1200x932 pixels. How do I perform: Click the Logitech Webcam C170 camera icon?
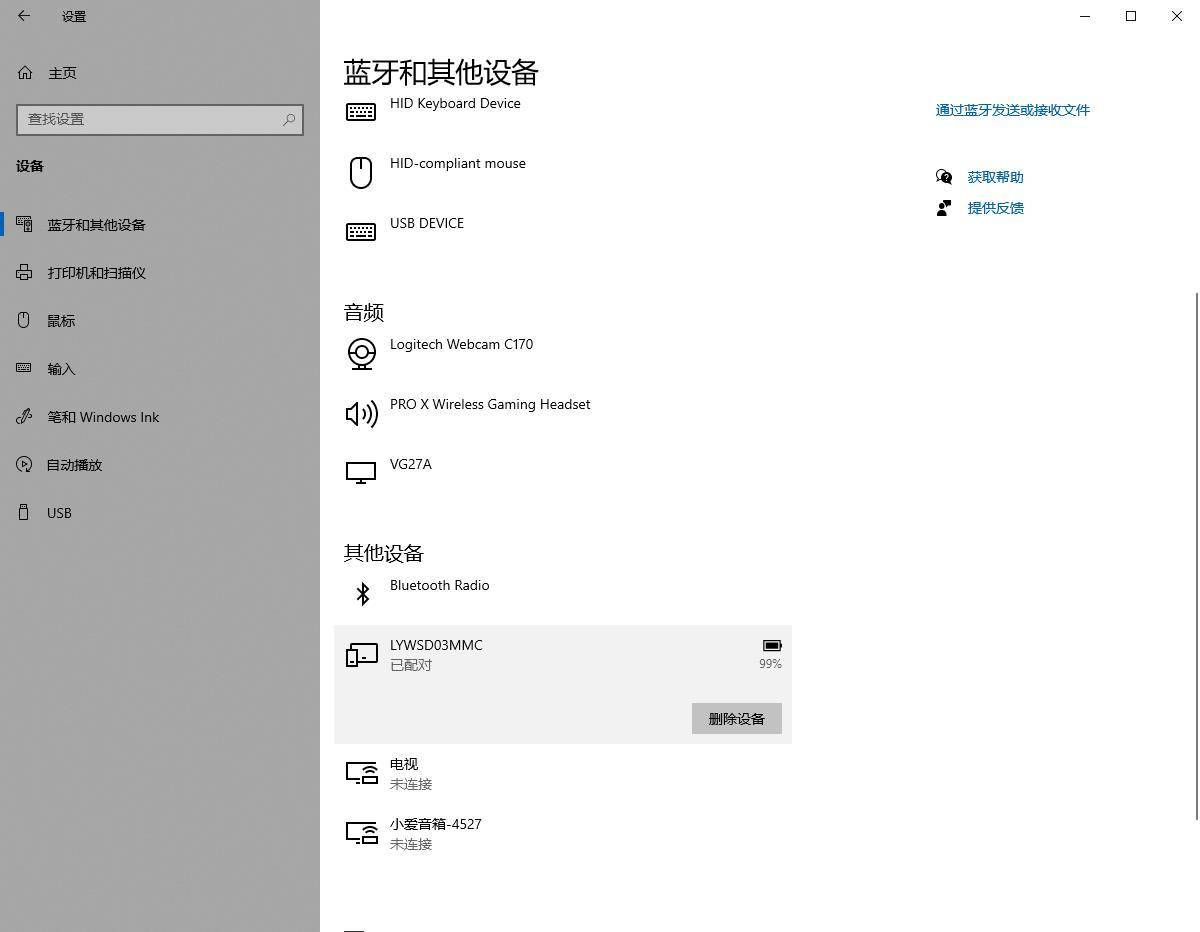(361, 353)
